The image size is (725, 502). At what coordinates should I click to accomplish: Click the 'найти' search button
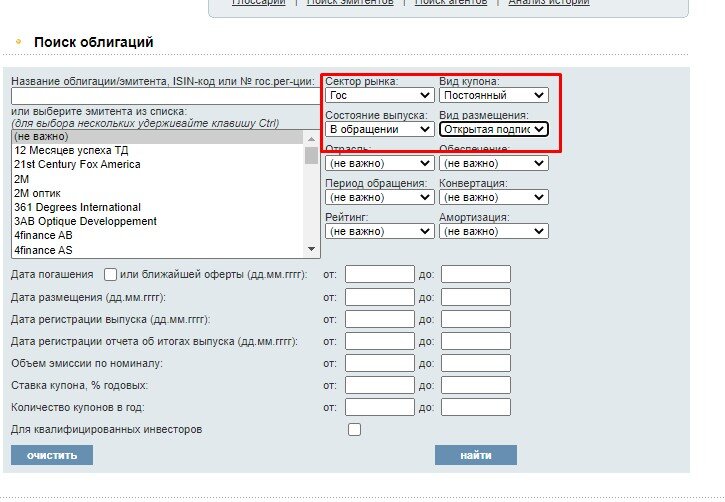click(476, 455)
